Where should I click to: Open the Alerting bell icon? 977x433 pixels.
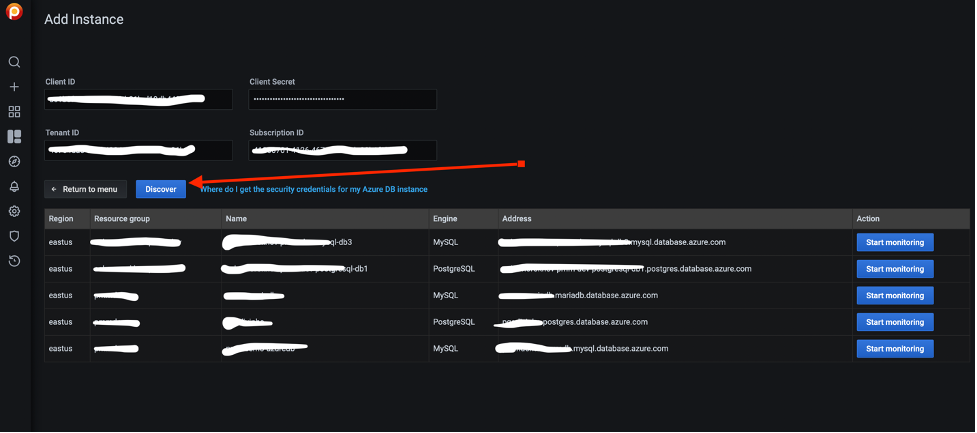pos(14,186)
